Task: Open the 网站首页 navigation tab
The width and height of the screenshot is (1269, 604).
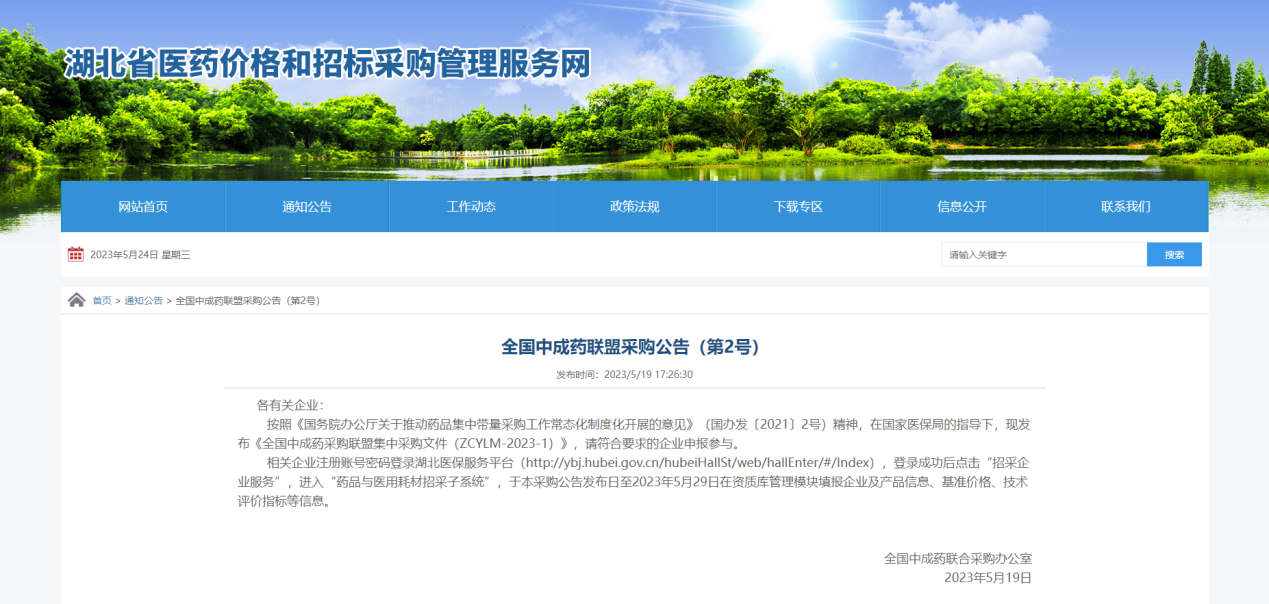Action: [143, 207]
